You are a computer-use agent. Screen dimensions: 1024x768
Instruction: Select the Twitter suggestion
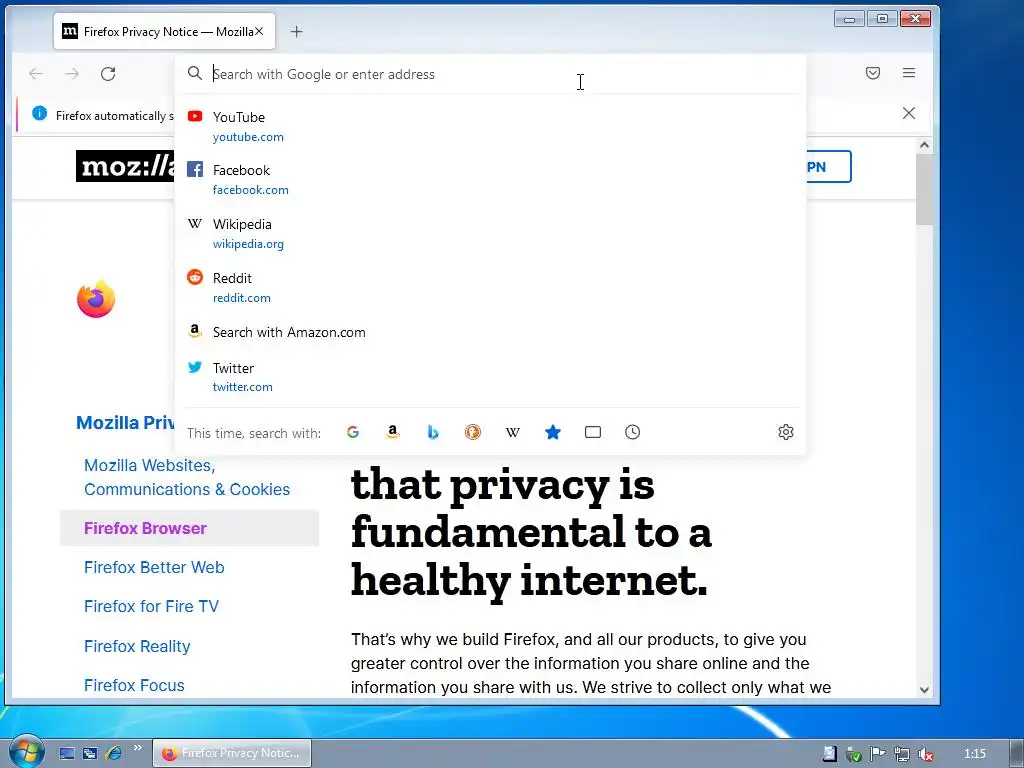point(490,377)
